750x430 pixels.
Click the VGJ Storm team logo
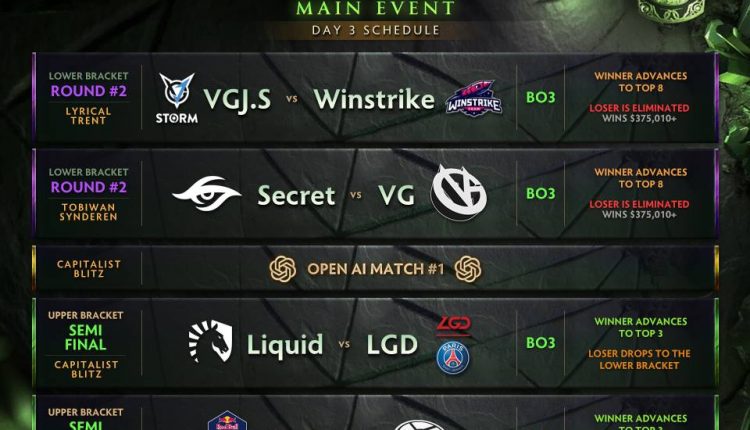[x=176, y=98]
